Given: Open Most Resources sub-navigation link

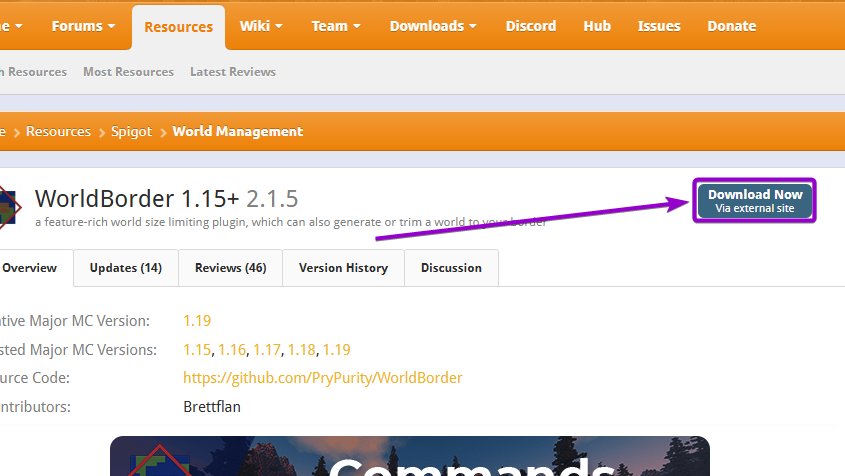Looking at the screenshot, I should (128, 72).
